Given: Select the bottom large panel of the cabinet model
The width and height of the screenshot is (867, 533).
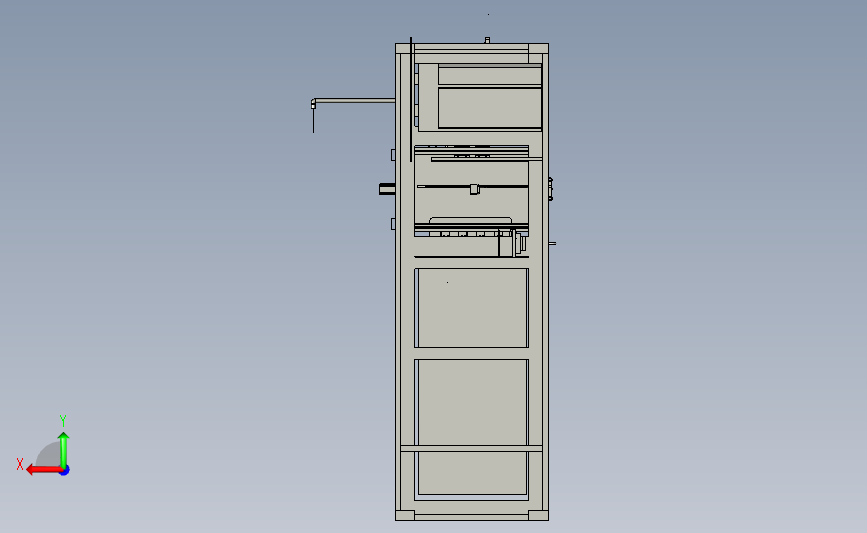Looking at the screenshot, I should 472,427.
